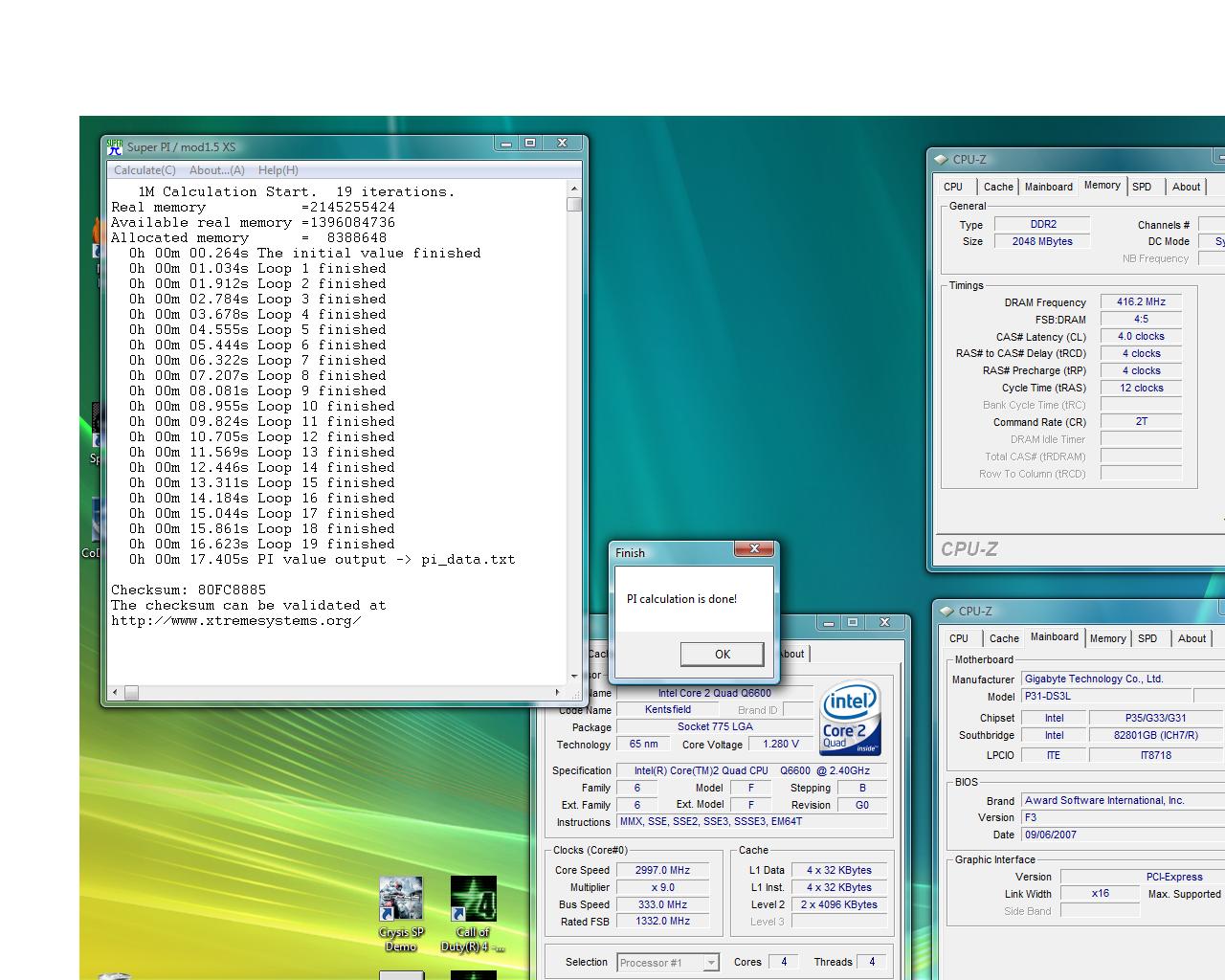Screen dimensions: 1225x980
Task: Close the Finish dialog with the X button
Action: coord(755,549)
